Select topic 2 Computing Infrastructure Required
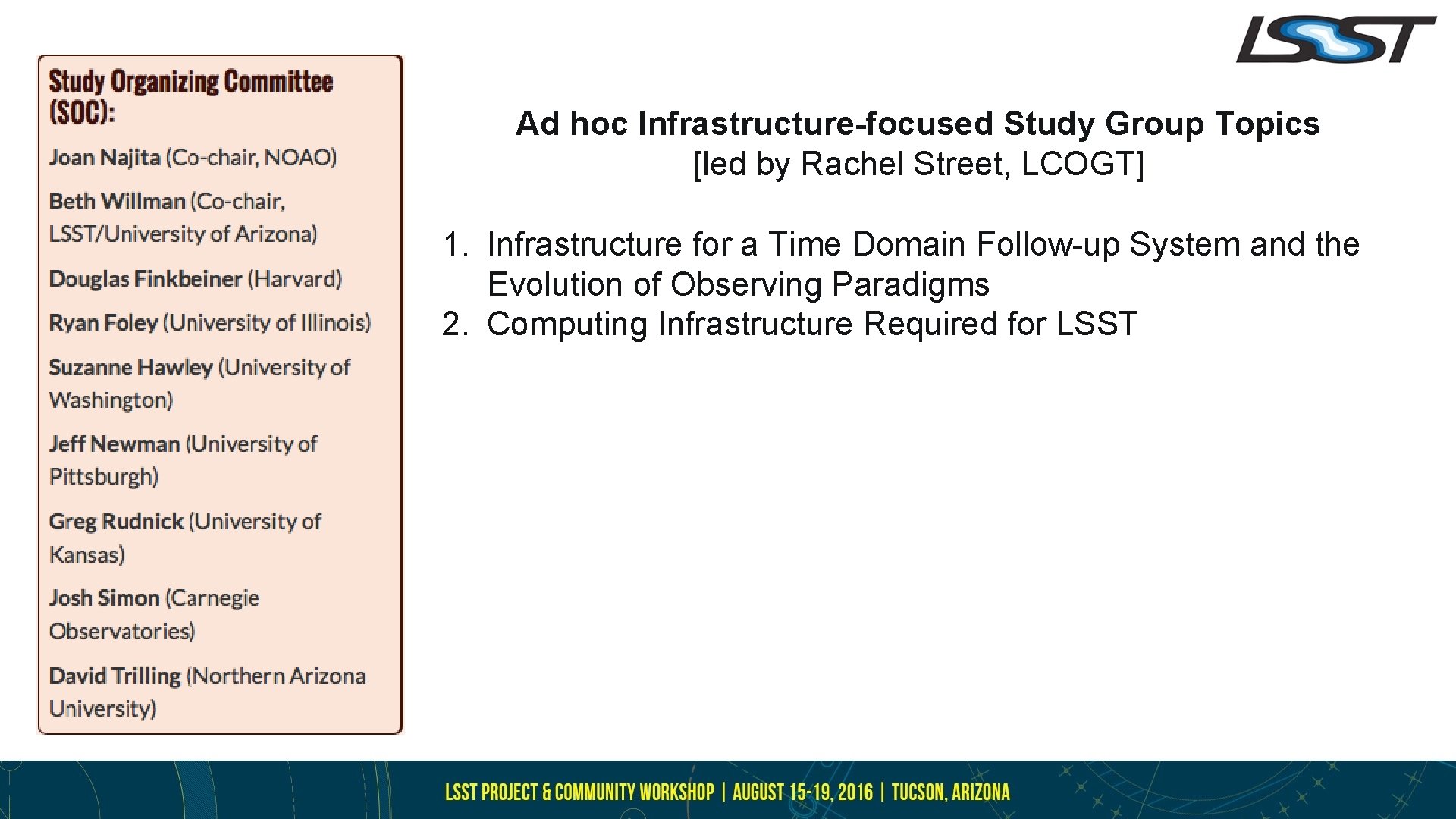 811,324
